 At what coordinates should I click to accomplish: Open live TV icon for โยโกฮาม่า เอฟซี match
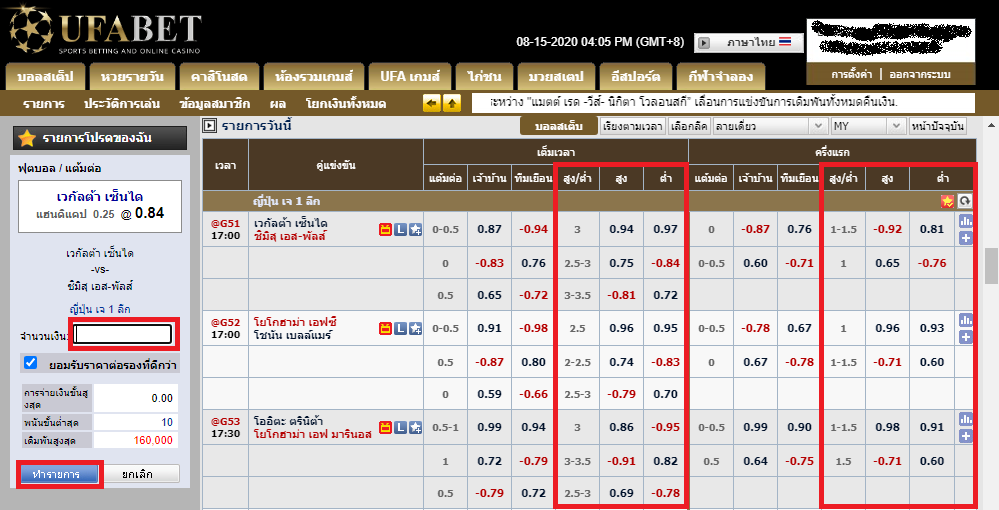click(x=385, y=328)
